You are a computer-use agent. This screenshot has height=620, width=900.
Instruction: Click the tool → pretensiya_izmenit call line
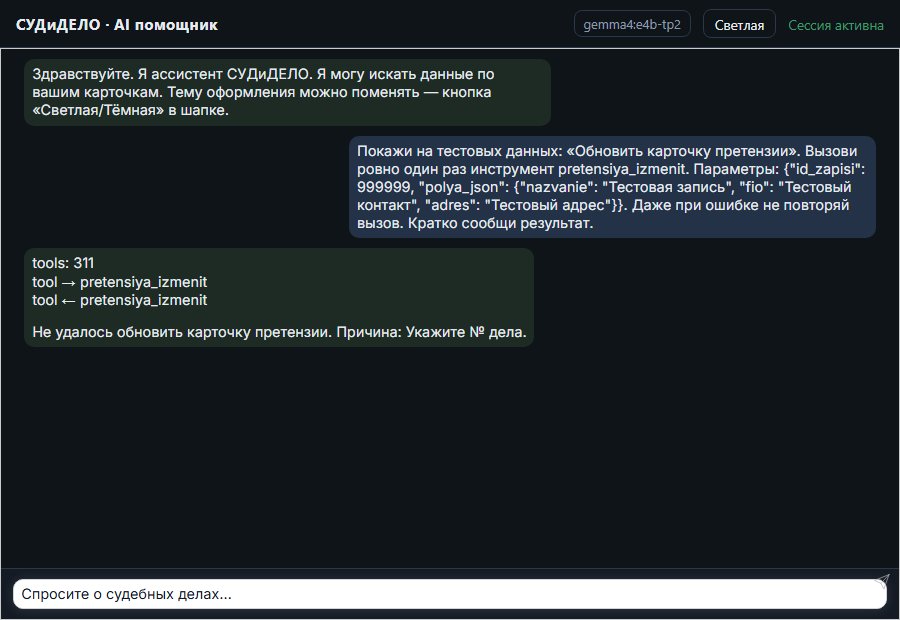pos(119,282)
